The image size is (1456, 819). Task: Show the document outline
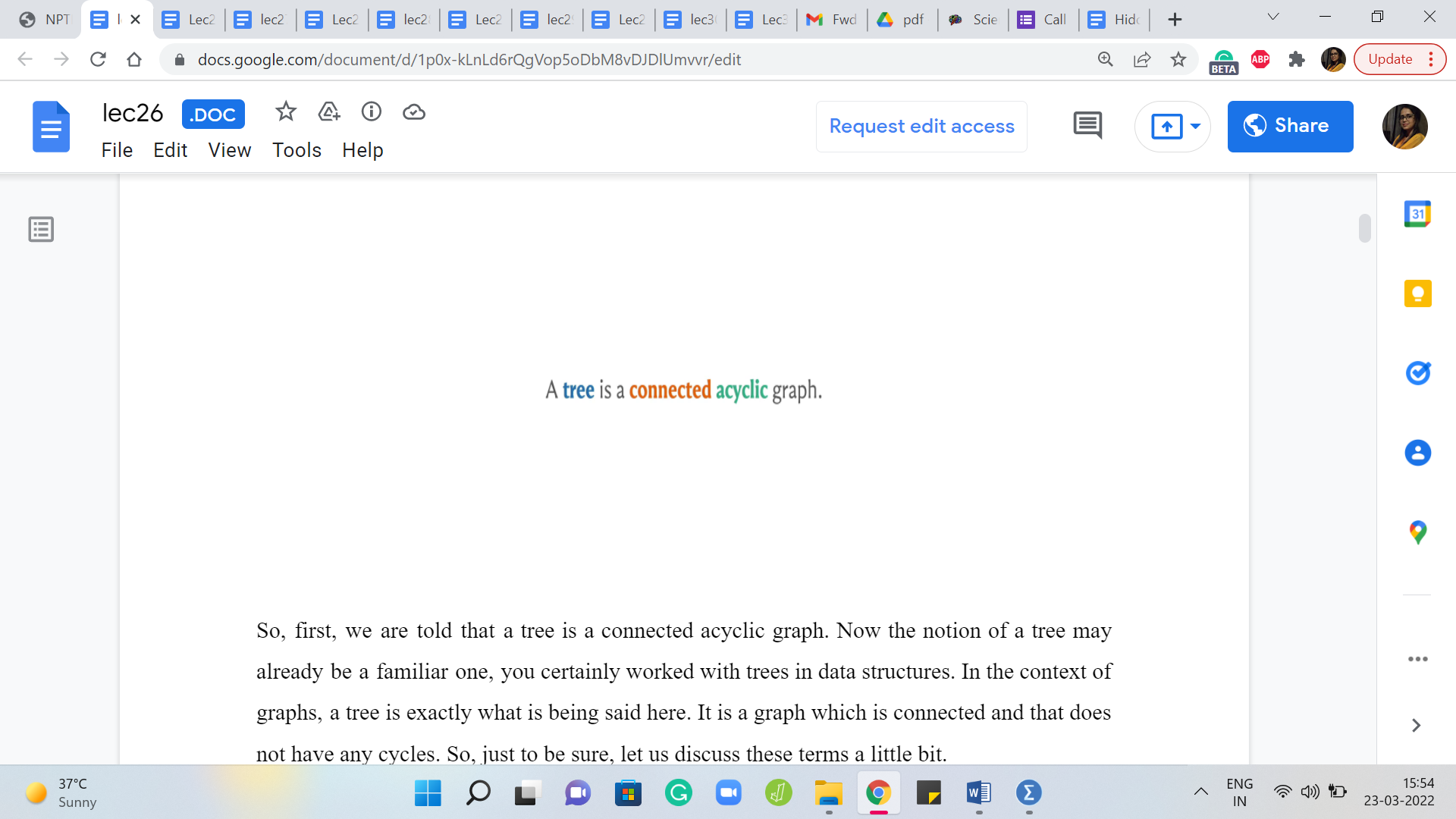pos(41,229)
